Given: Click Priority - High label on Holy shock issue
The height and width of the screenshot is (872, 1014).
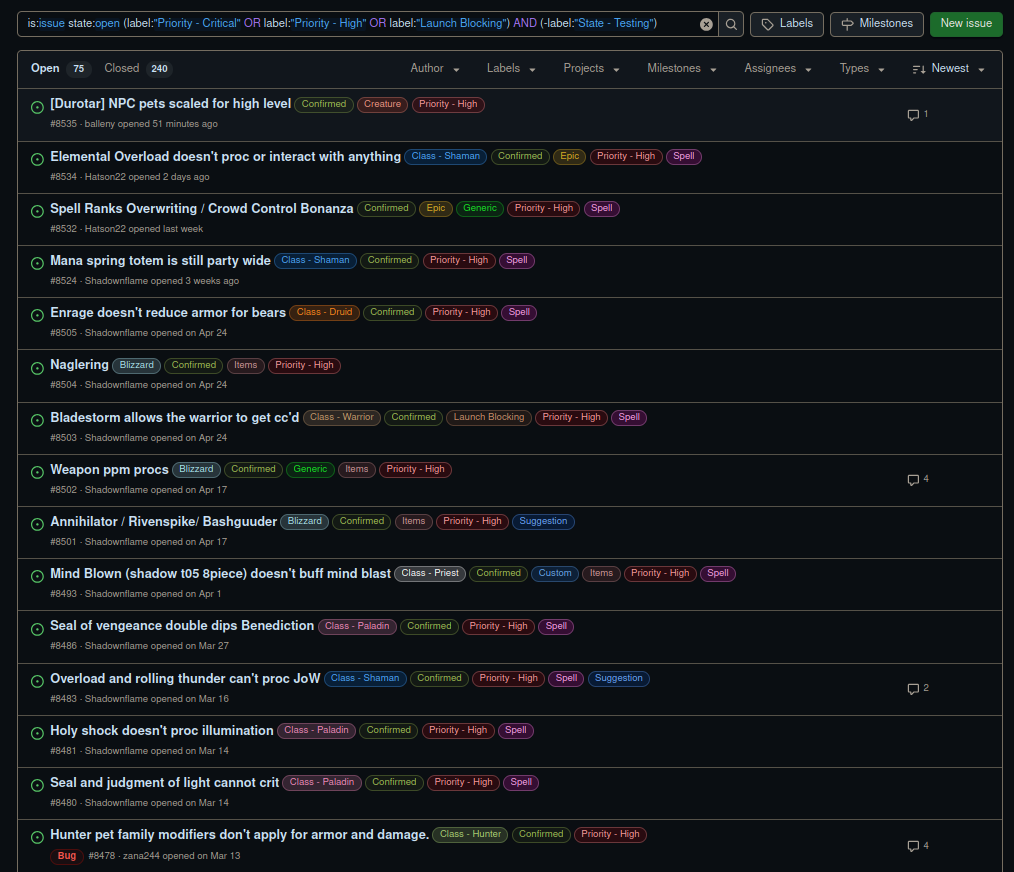Looking at the screenshot, I should coord(458,730).
